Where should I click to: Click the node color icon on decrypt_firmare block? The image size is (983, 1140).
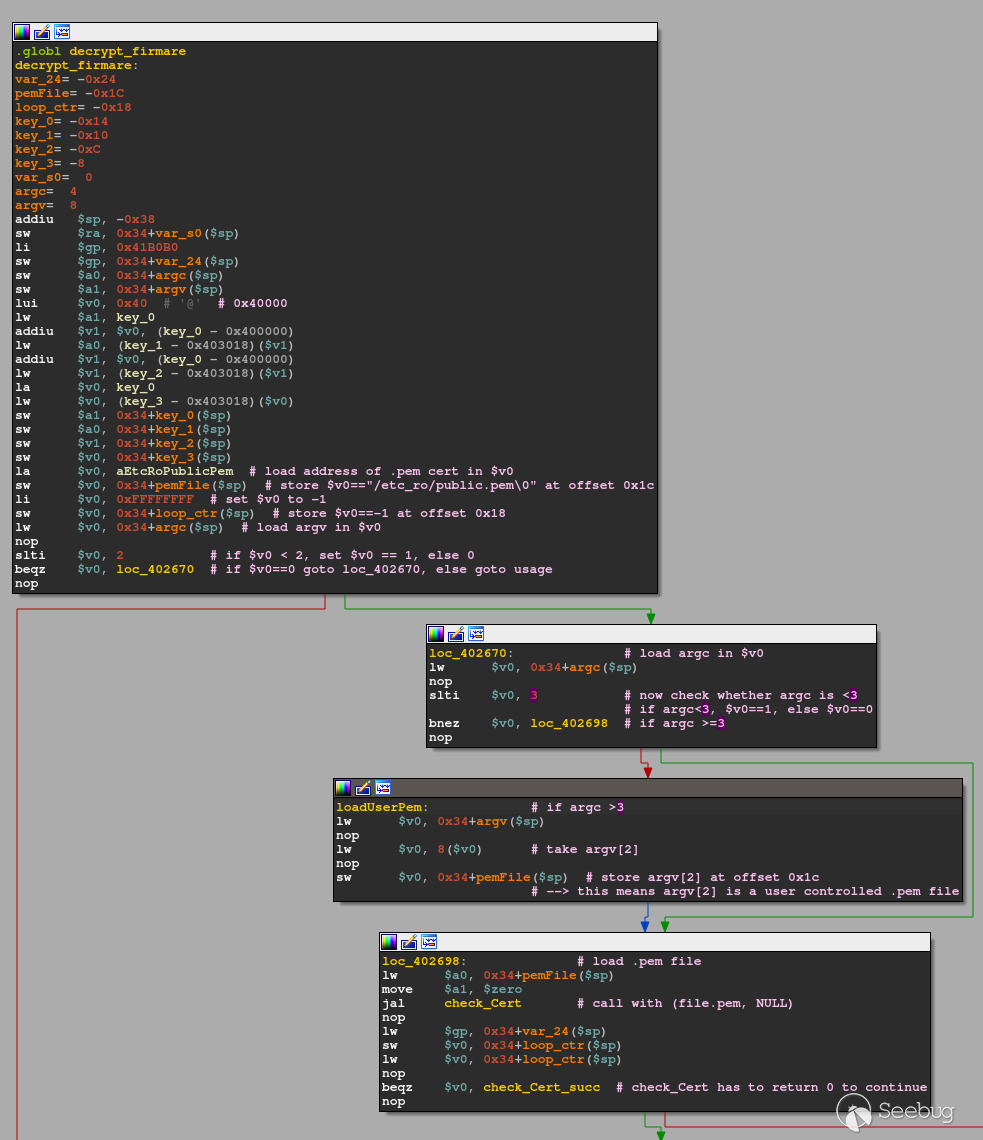click(22, 32)
